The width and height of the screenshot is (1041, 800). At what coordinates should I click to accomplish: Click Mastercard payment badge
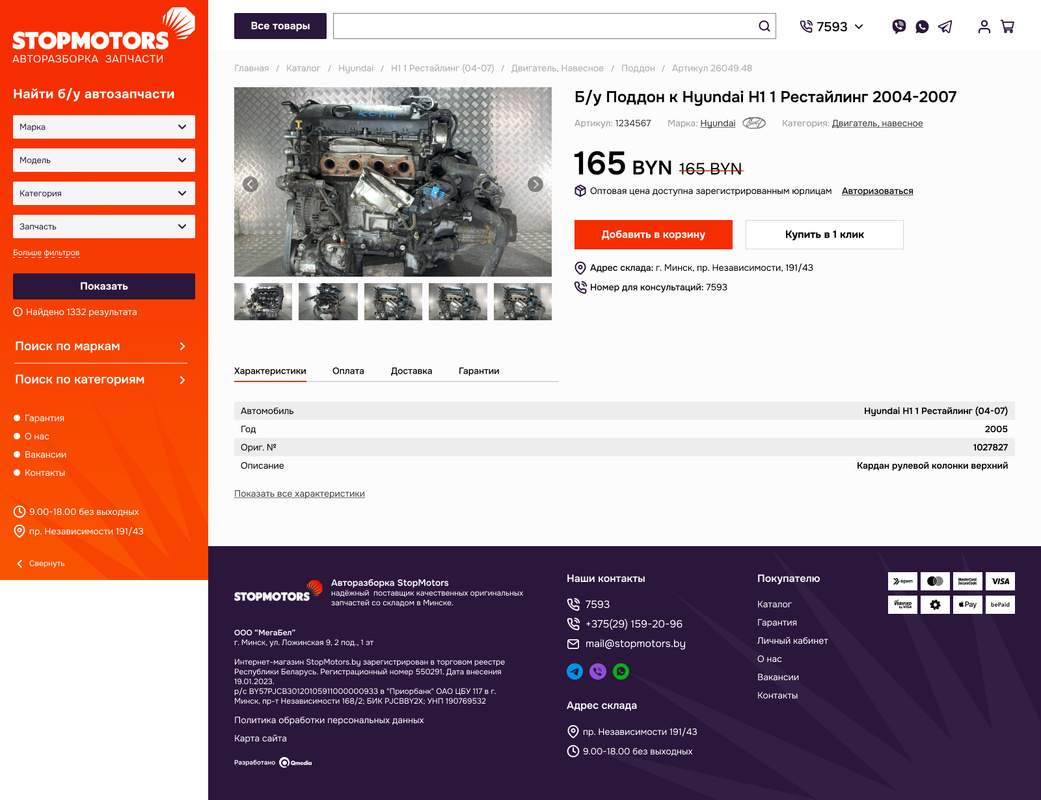coord(935,581)
